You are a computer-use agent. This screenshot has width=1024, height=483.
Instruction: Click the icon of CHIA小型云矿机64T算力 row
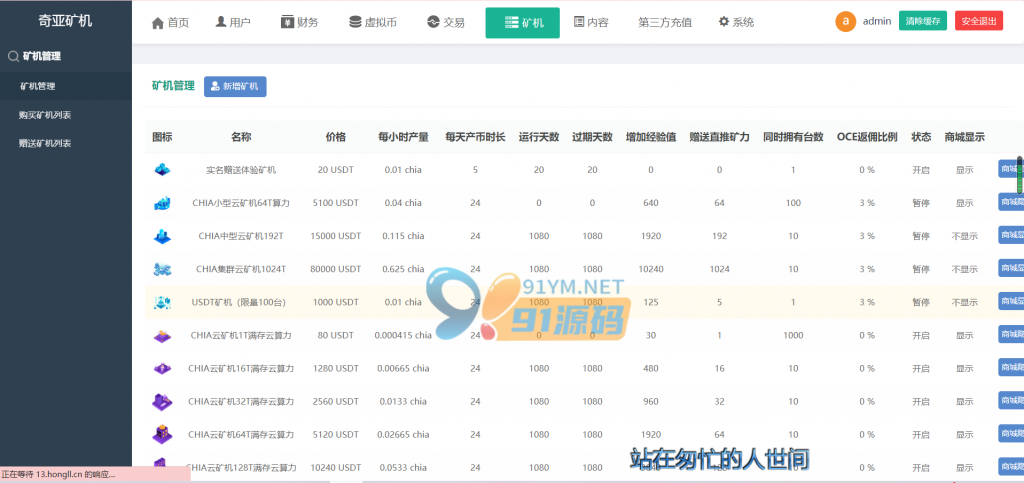(162, 203)
